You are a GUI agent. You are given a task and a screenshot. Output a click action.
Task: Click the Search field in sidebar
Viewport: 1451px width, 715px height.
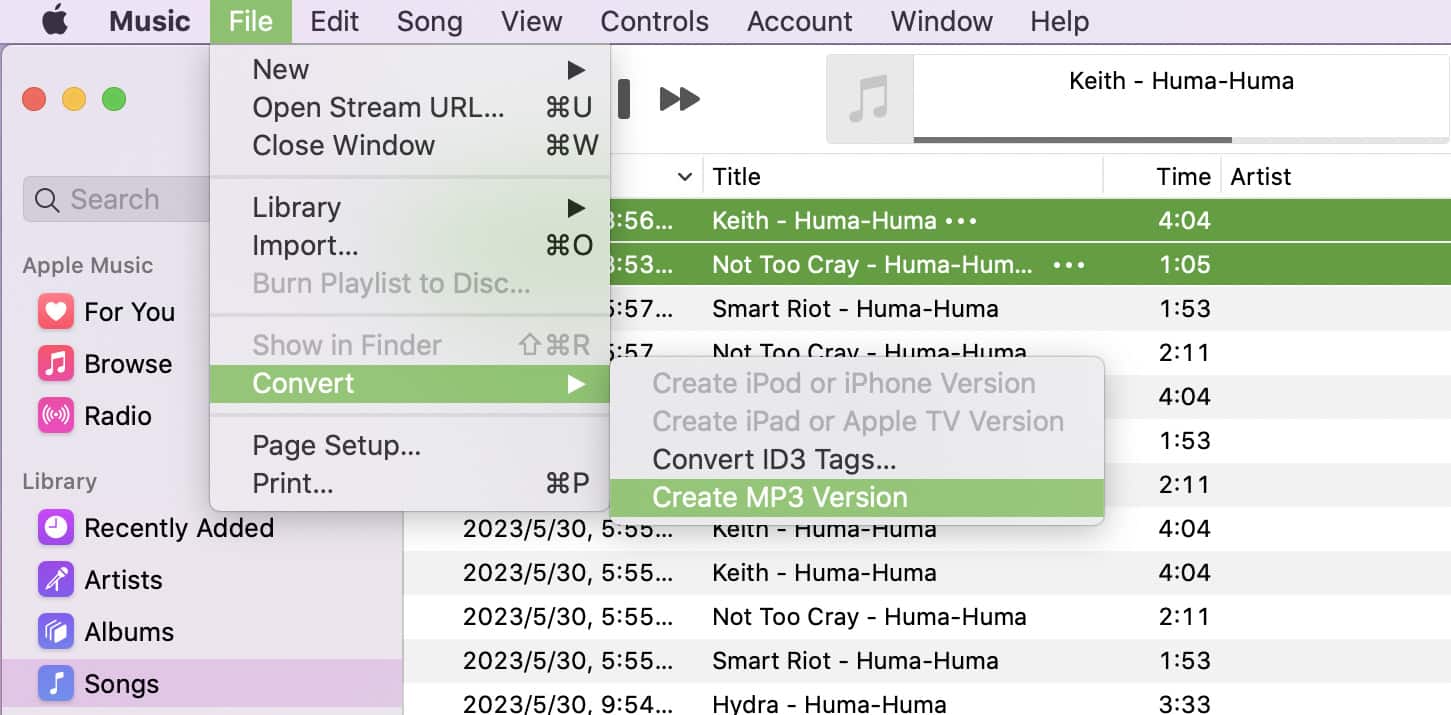[x=115, y=200]
